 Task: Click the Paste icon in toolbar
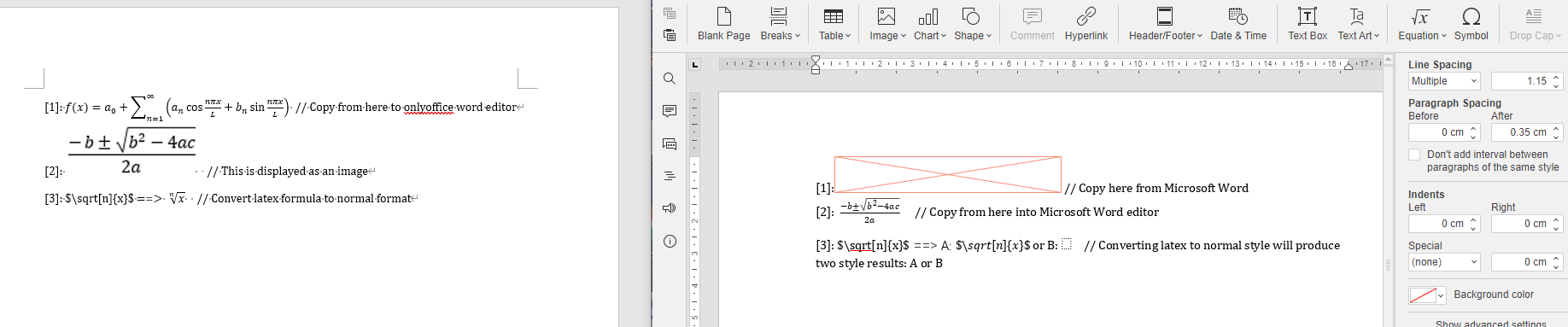670,35
